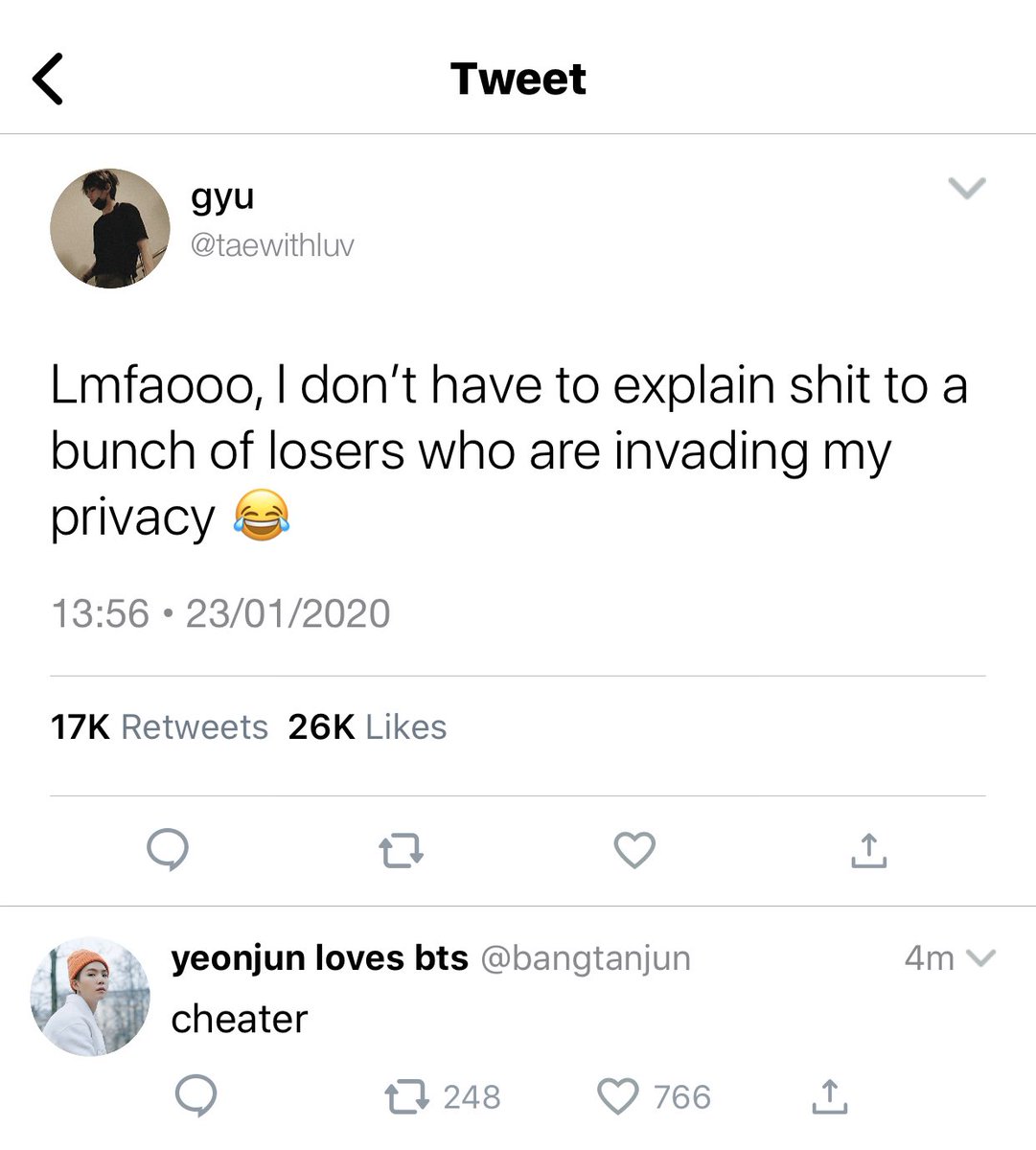Open yeonjun loves bts avatar
Viewport: 1036px width, 1150px height.
click(x=90, y=997)
